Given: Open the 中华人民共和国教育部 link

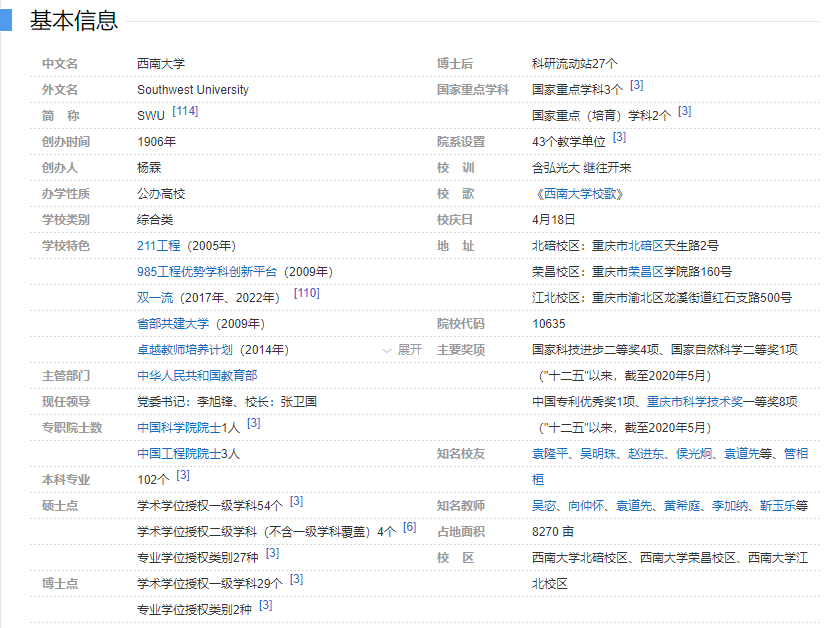Looking at the screenshot, I should pyautogui.click(x=197, y=376).
